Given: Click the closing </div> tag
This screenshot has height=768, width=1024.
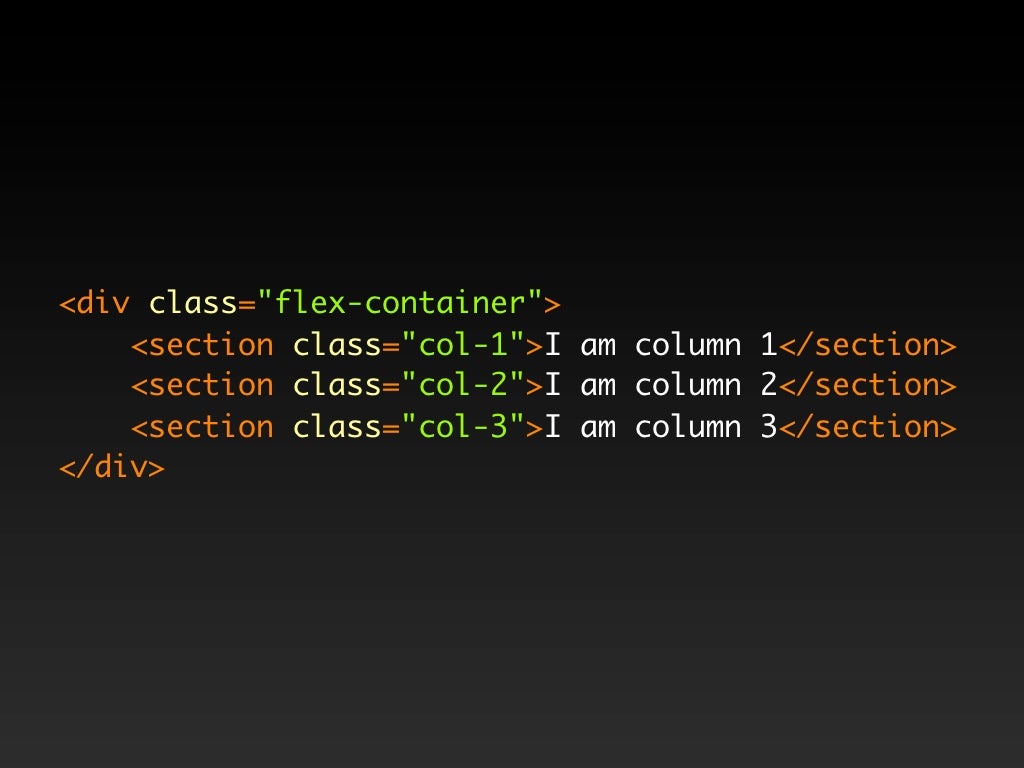Looking at the screenshot, I should 112,468.
